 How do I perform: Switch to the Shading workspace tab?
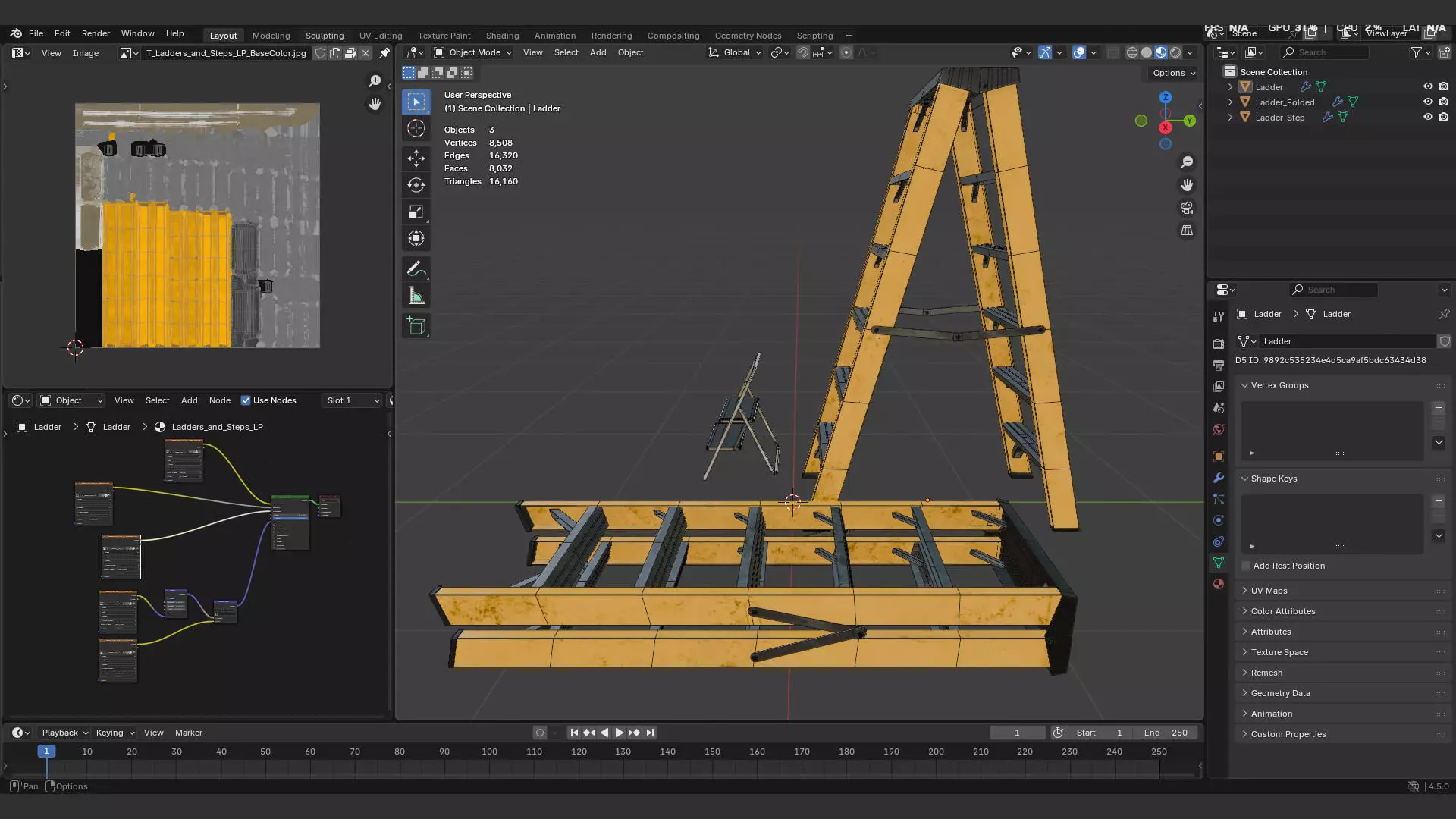pyautogui.click(x=502, y=36)
